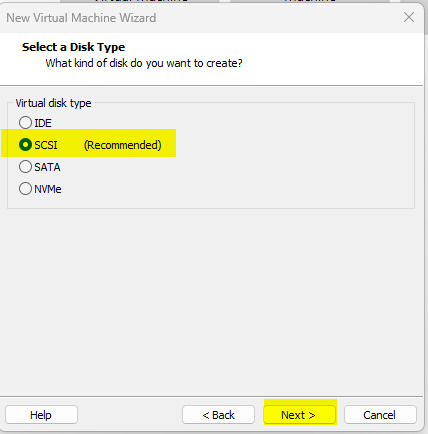
Task: Proceed with the Next button
Action: [299, 415]
